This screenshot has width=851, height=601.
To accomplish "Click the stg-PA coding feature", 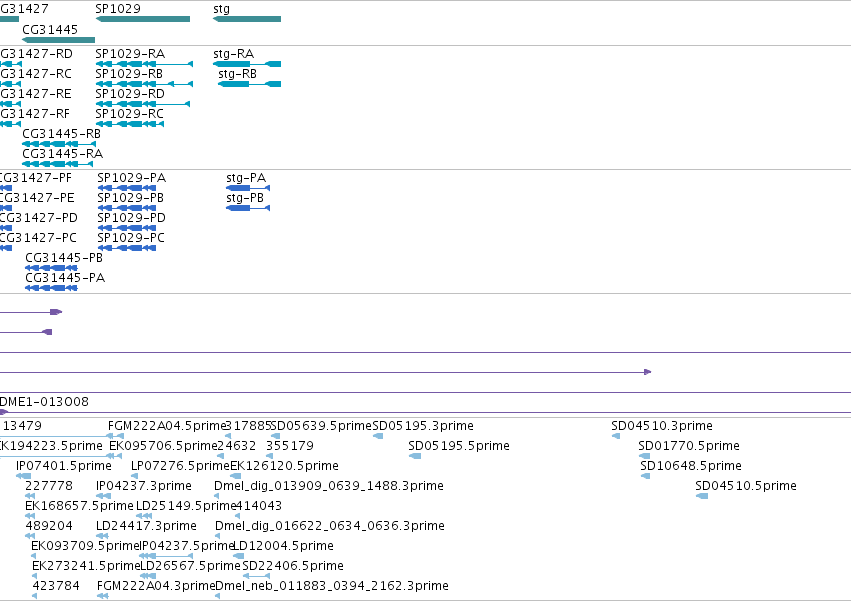I will [x=248, y=188].
